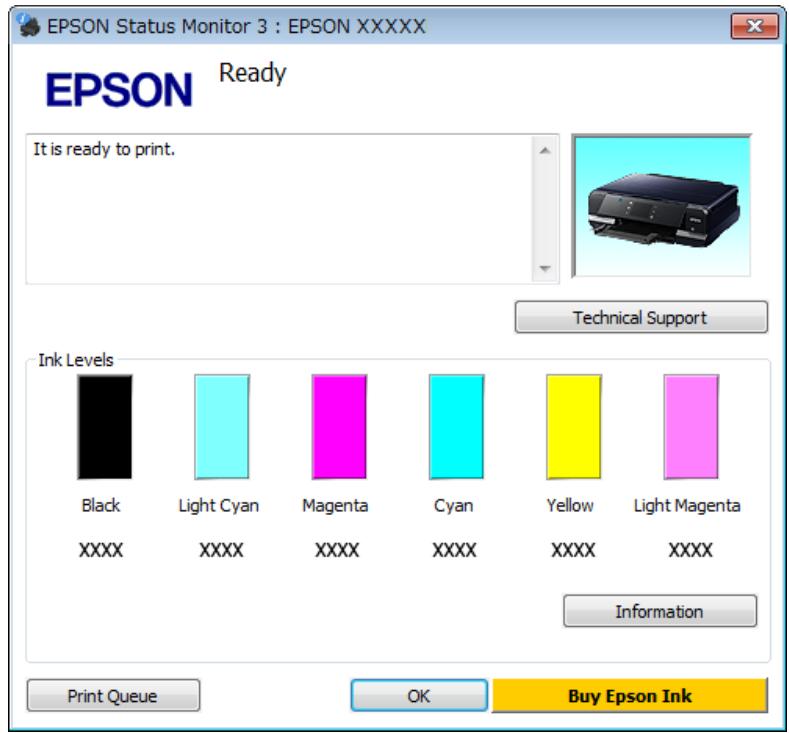Select the Cyan ink level bar
This screenshot has width=789, height=733.
pyautogui.click(x=456, y=427)
